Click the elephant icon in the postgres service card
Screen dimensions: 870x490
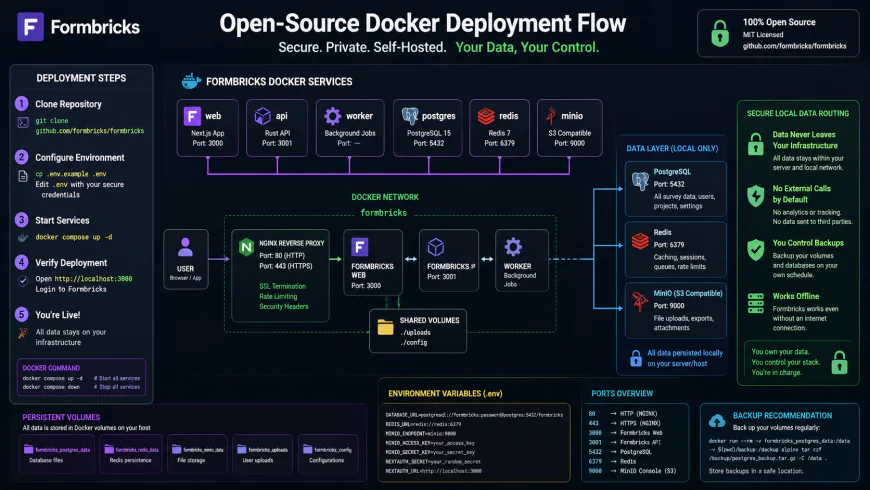409,116
